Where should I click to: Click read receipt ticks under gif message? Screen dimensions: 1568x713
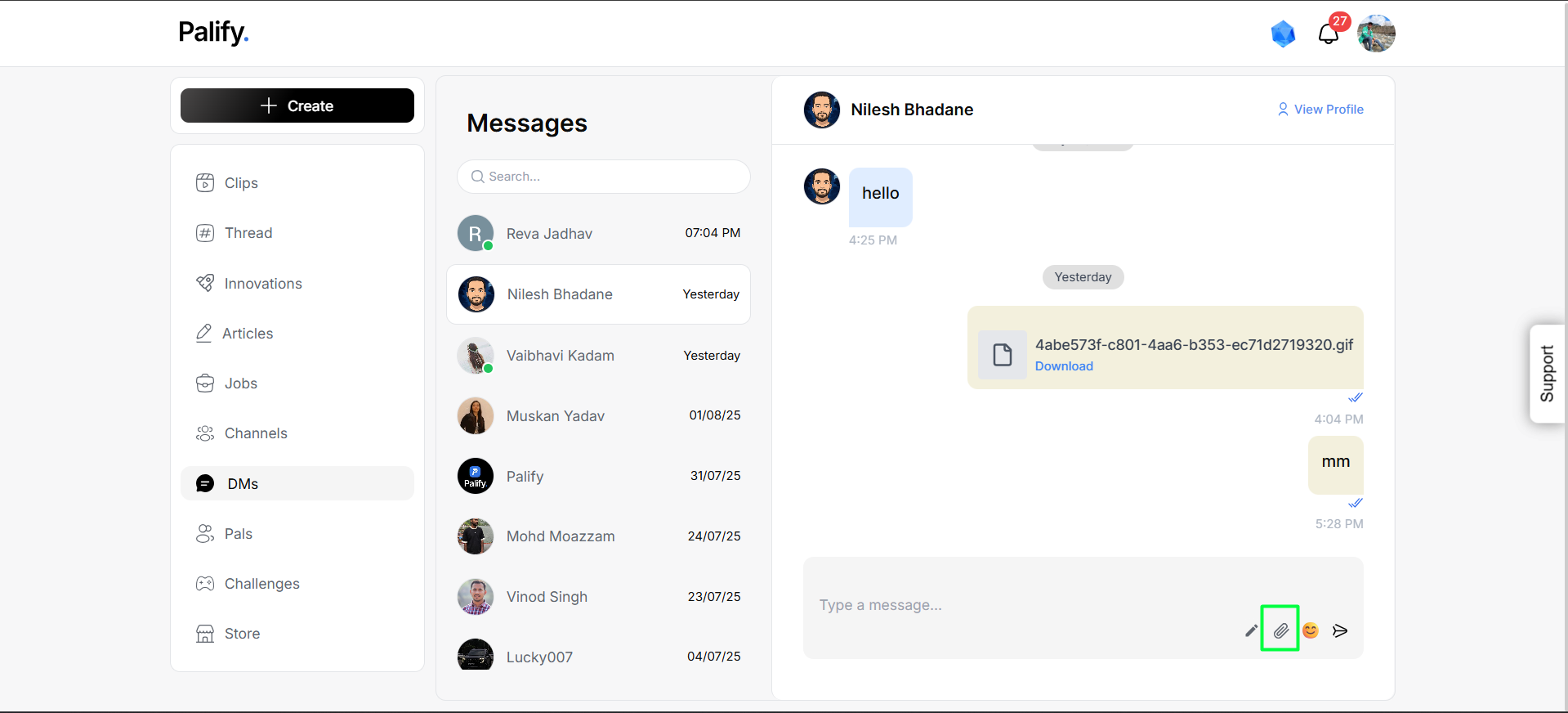coord(1356,397)
